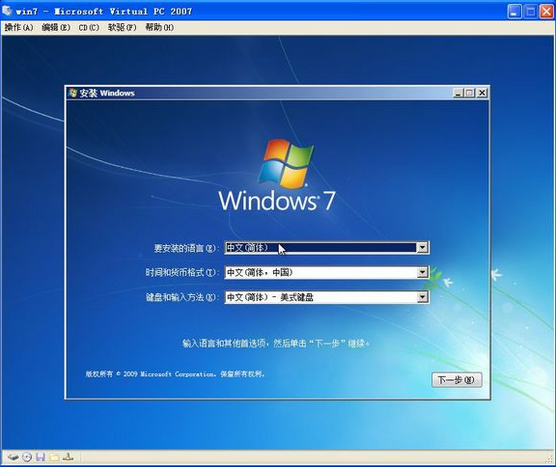Screen dimensions: 556x467
Task: Click the floppy disk status icon
Action: (x=40, y=457)
